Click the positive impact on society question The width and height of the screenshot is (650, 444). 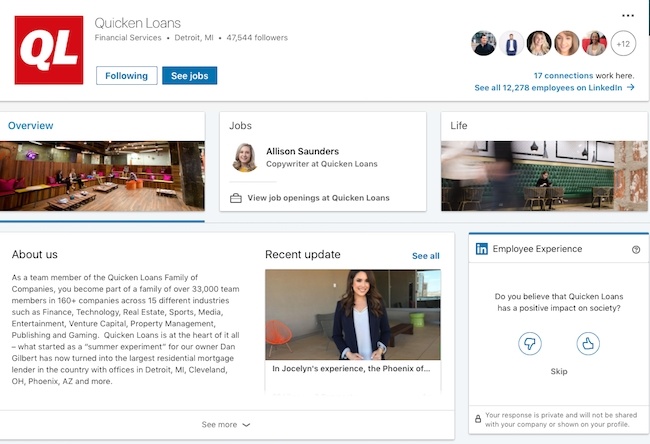click(x=559, y=302)
